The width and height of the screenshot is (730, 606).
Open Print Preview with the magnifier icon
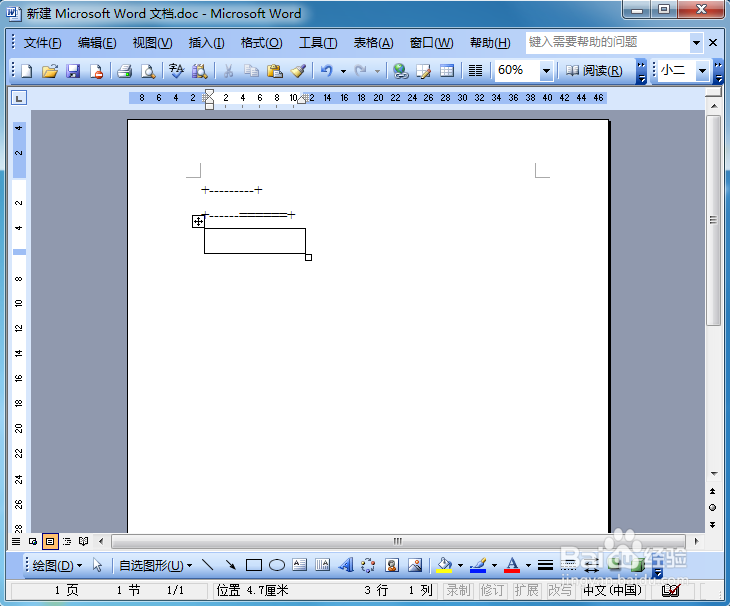(148, 71)
